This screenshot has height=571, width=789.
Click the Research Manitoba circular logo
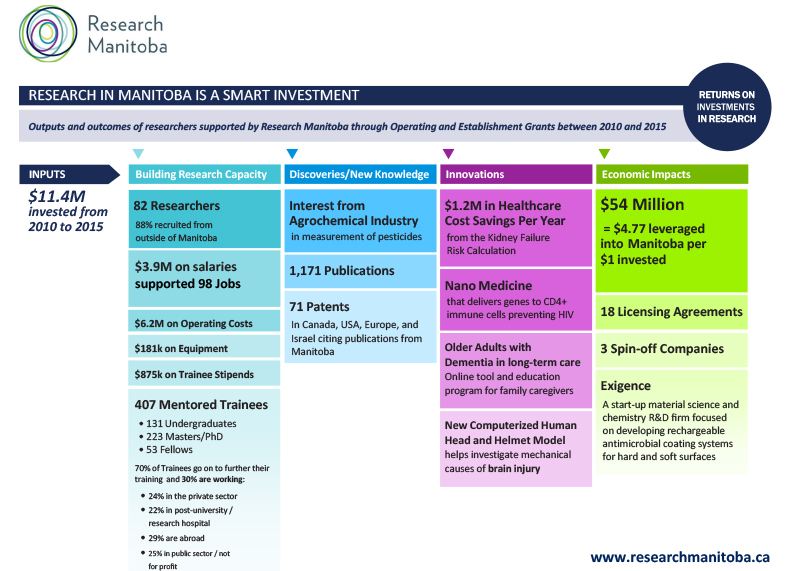[48, 34]
